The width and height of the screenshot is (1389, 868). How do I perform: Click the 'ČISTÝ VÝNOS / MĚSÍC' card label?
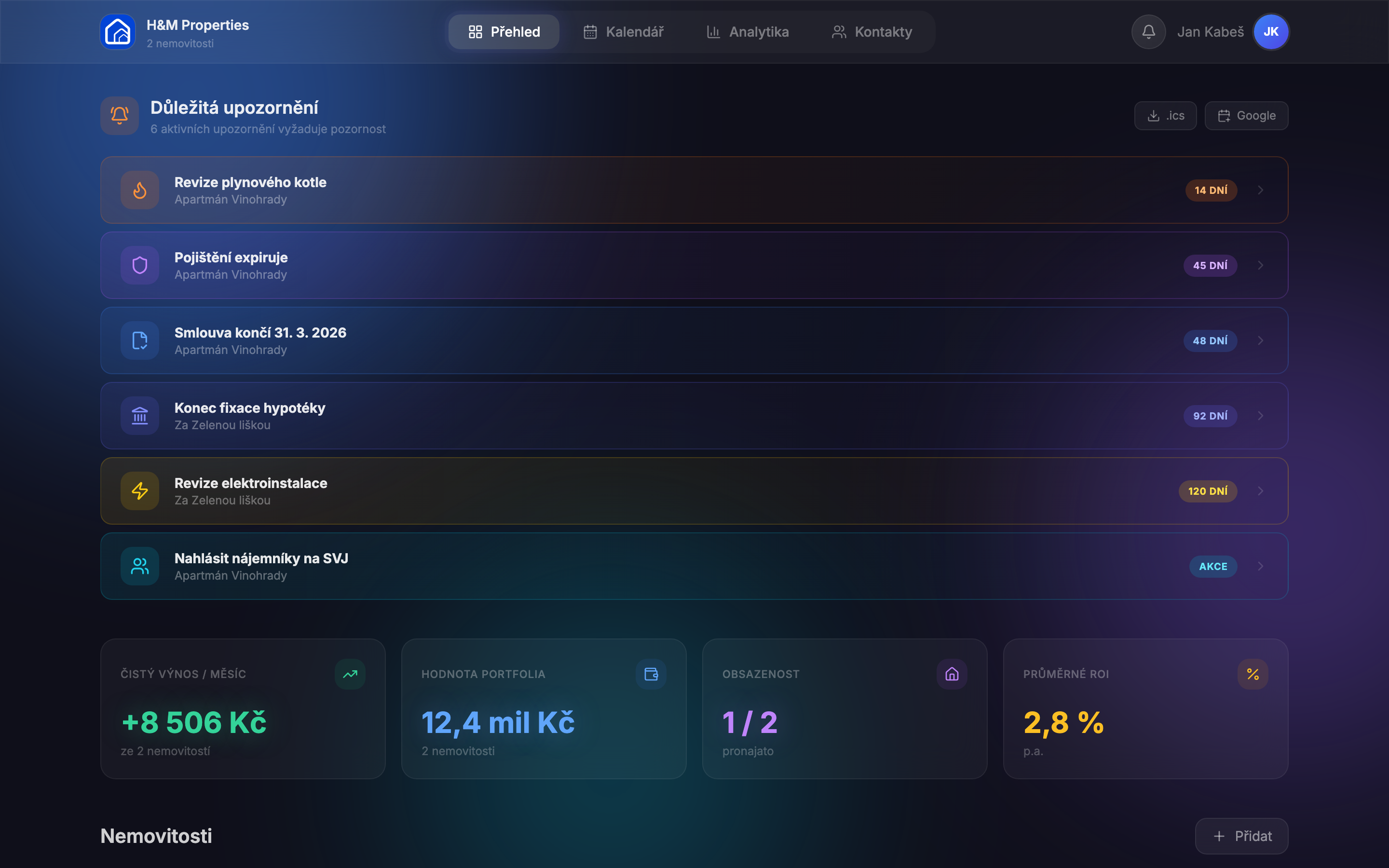183,674
